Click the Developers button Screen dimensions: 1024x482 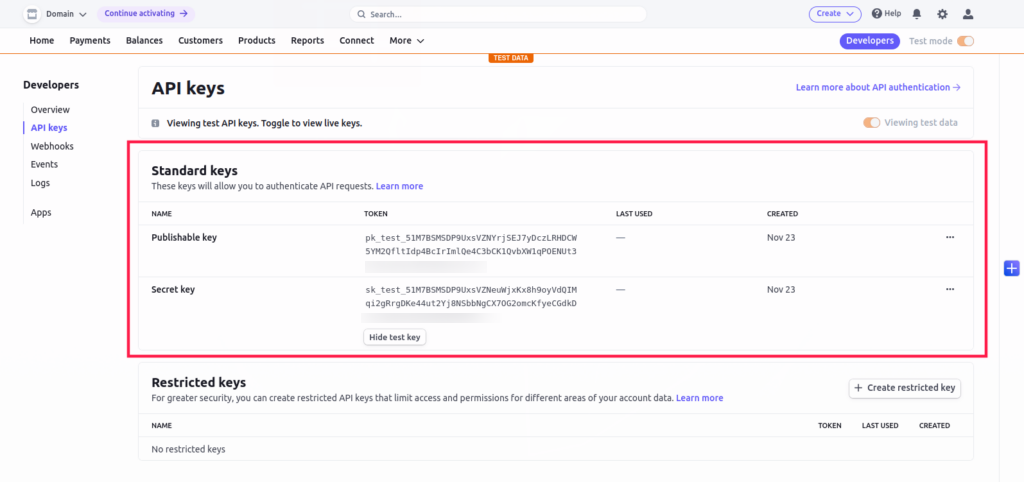point(870,40)
